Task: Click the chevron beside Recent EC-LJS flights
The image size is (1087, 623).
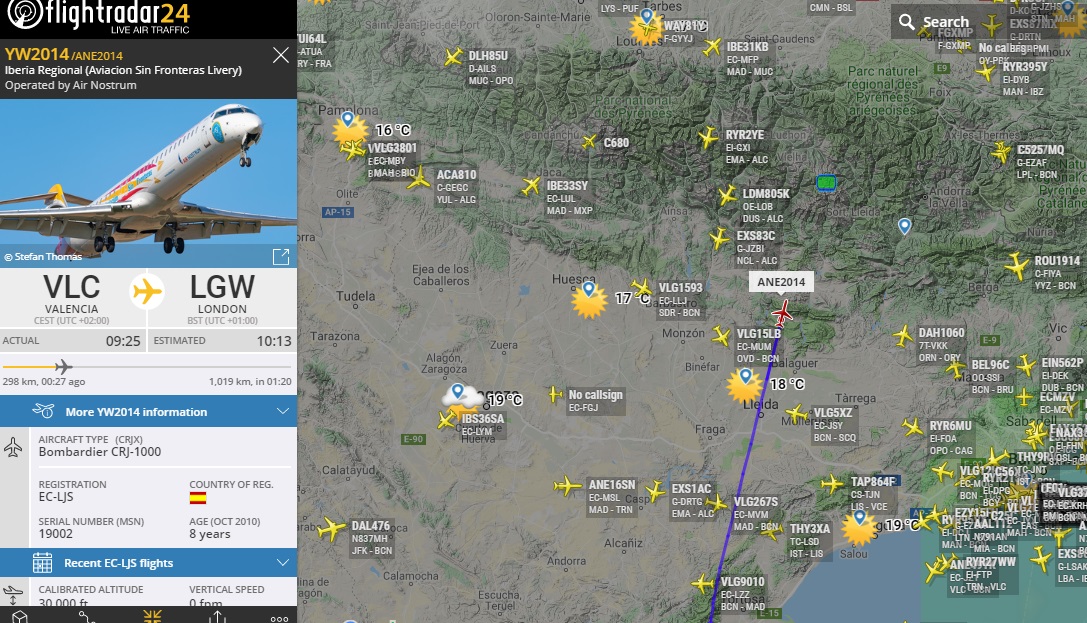Action: (x=282, y=563)
